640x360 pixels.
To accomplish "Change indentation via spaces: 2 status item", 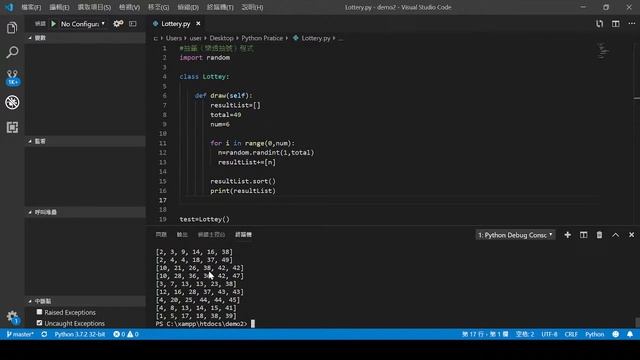I will [524, 334].
